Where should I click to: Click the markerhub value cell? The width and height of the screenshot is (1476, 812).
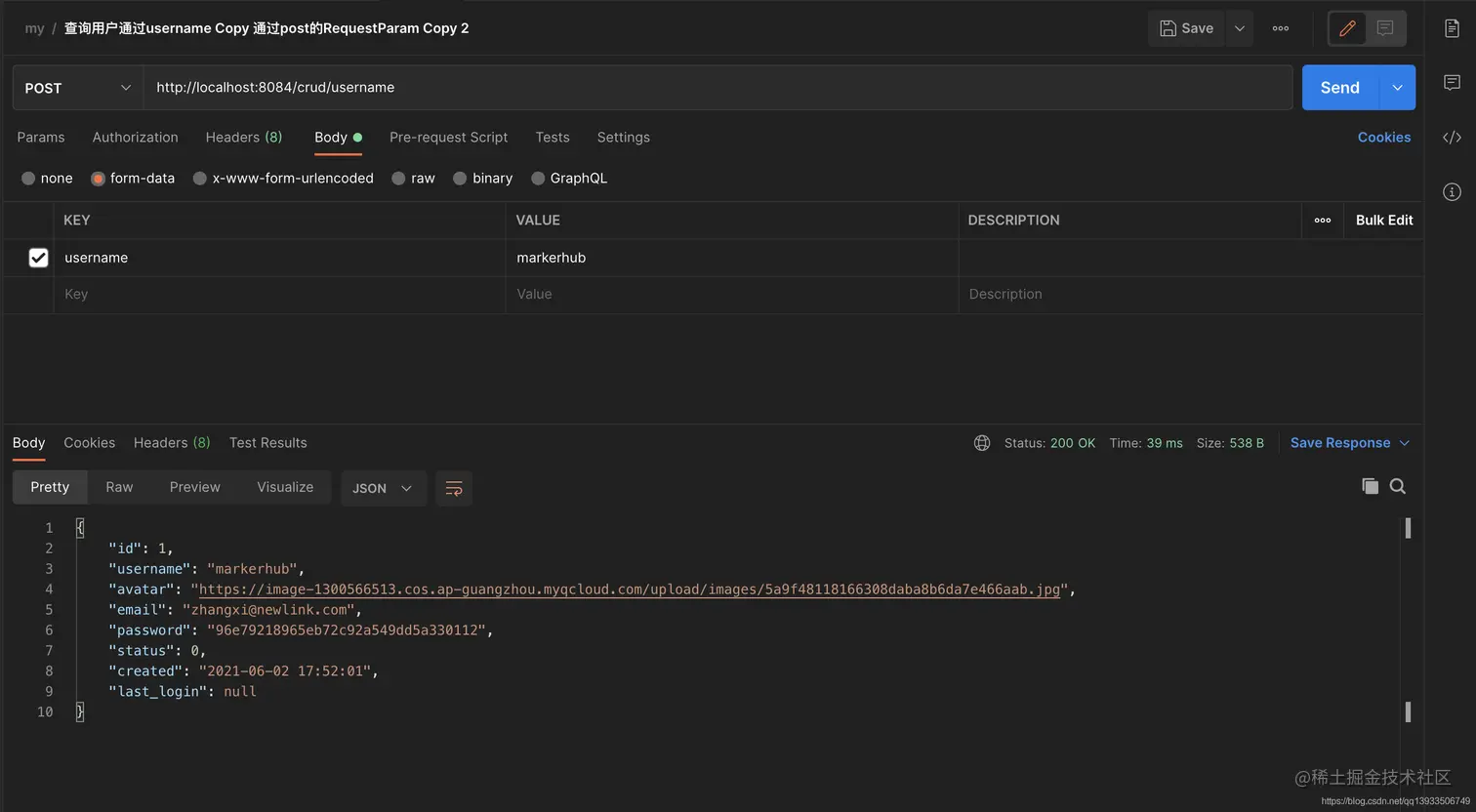731,258
